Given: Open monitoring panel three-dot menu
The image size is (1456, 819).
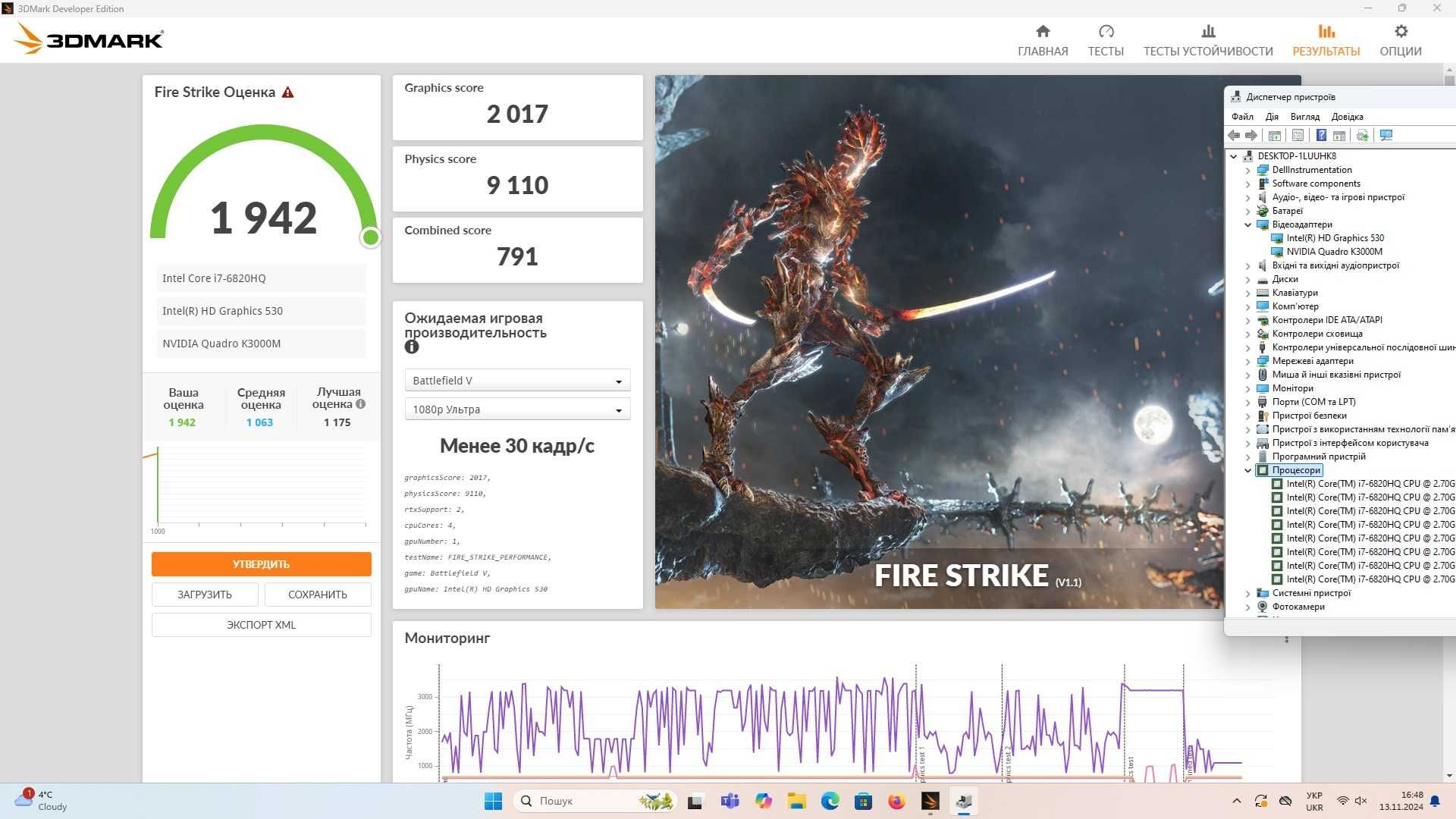Looking at the screenshot, I should click(1286, 639).
